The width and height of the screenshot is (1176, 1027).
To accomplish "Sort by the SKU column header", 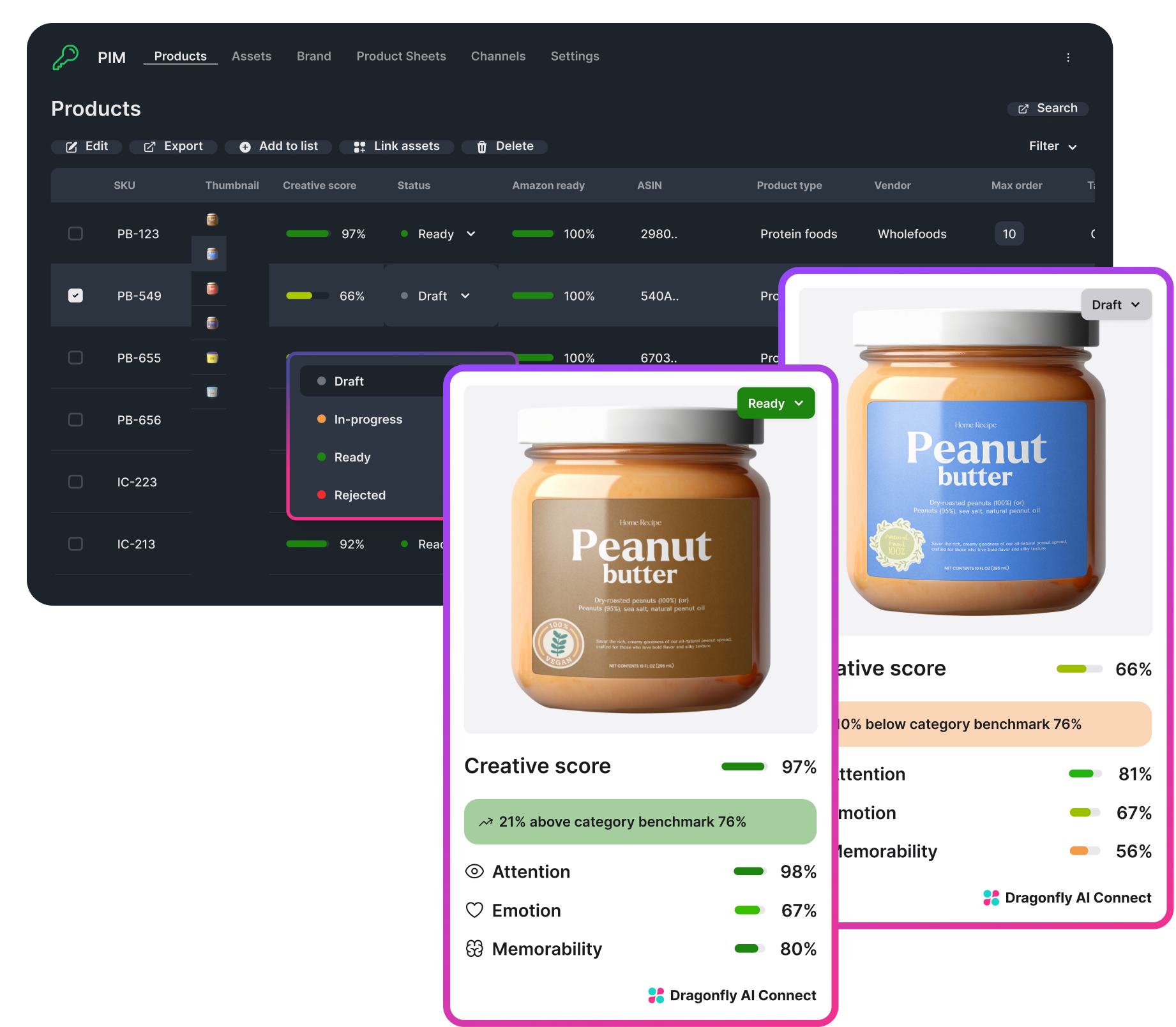I will point(124,185).
